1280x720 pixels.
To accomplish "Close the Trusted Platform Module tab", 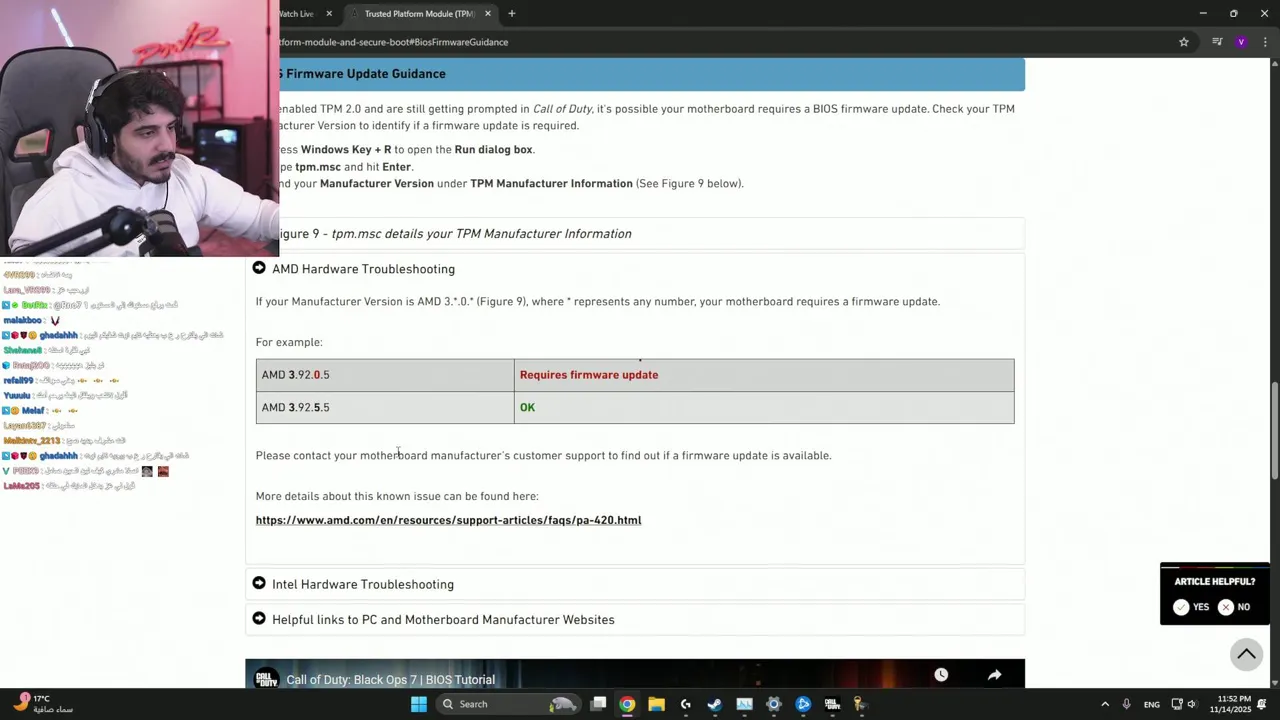I will tap(488, 14).
